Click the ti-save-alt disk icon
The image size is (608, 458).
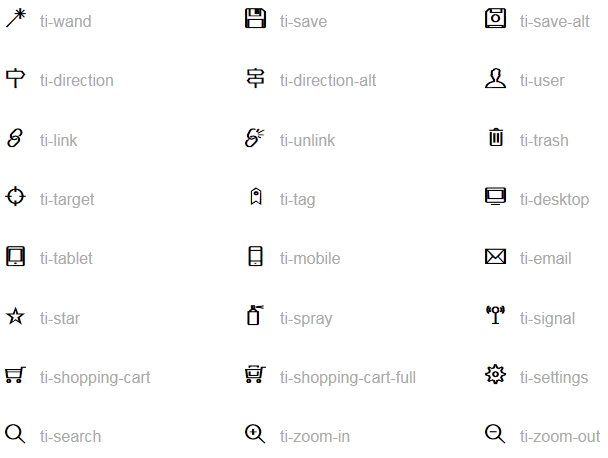(x=495, y=18)
